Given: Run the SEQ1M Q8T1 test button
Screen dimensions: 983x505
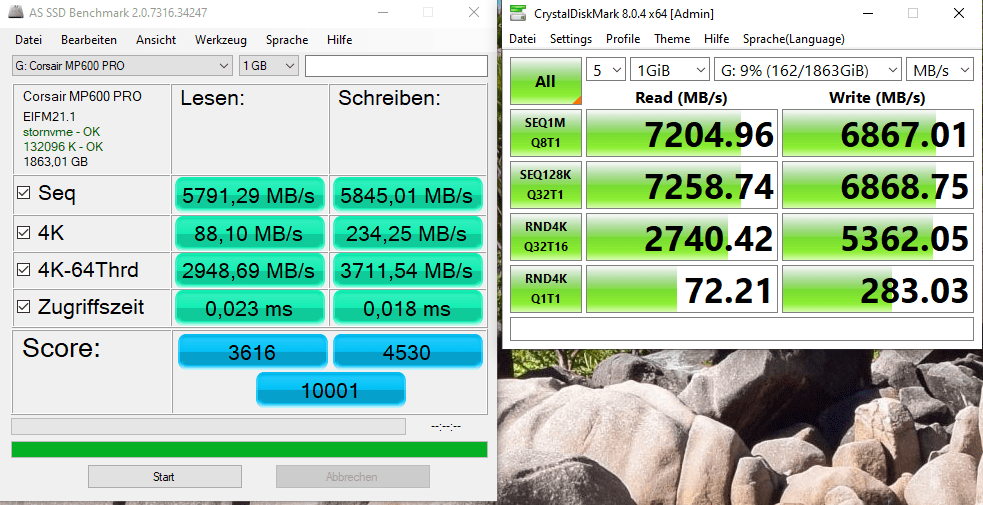Looking at the screenshot, I should pyautogui.click(x=545, y=133).
